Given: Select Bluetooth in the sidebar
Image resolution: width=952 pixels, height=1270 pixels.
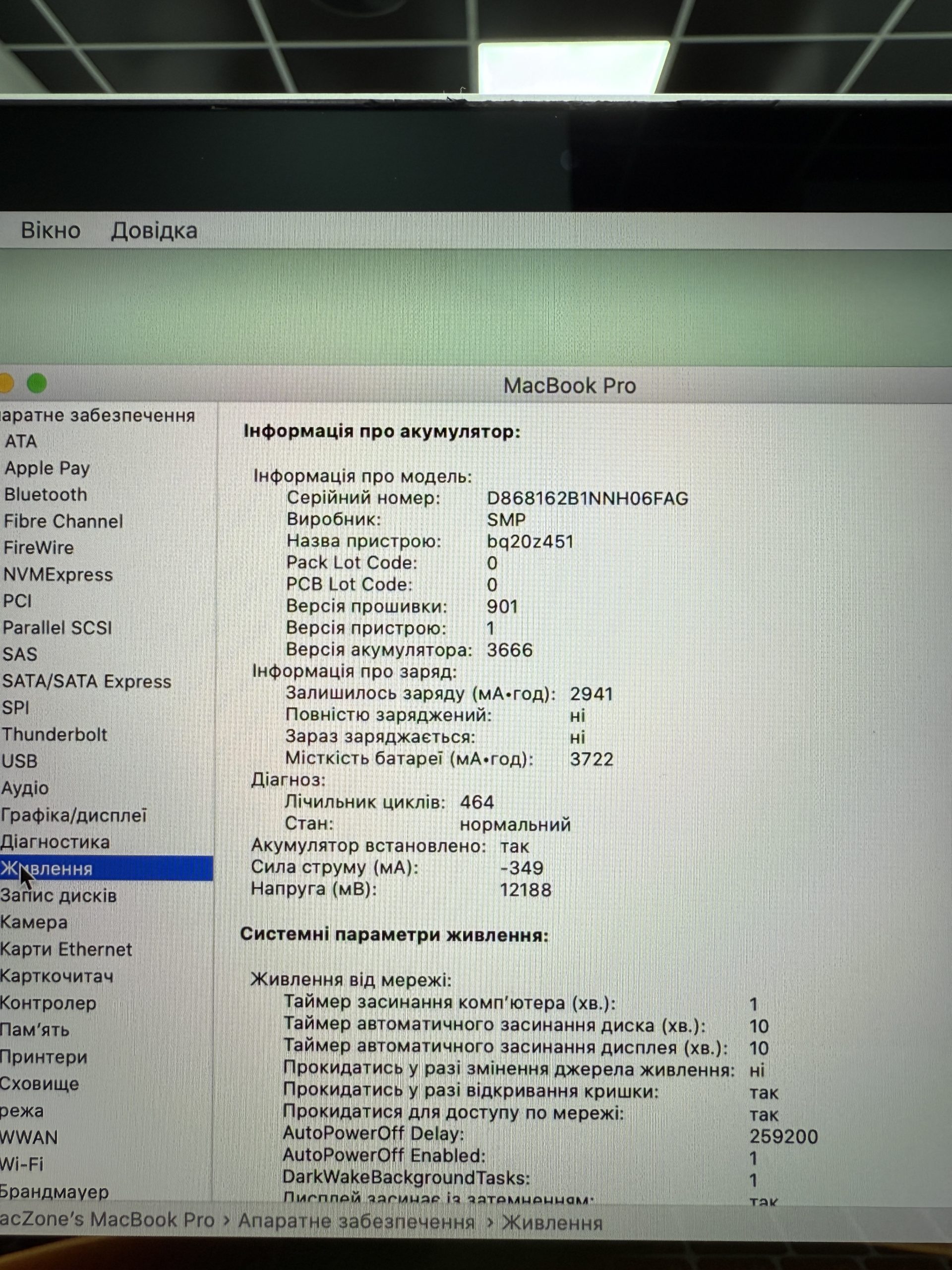Looking at the screenshot, I should (46, 494).
